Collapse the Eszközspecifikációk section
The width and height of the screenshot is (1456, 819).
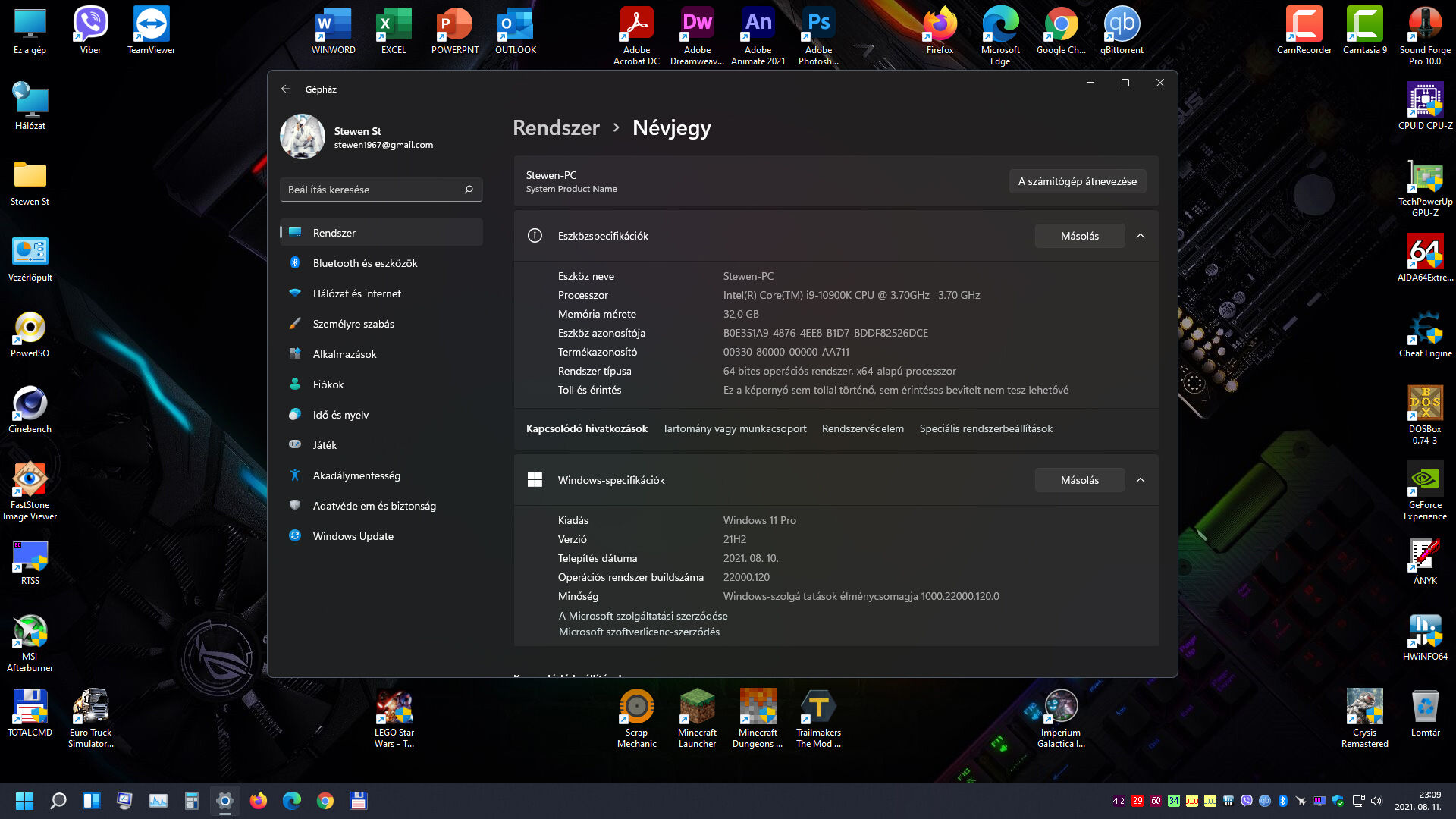coord(1141,236)
